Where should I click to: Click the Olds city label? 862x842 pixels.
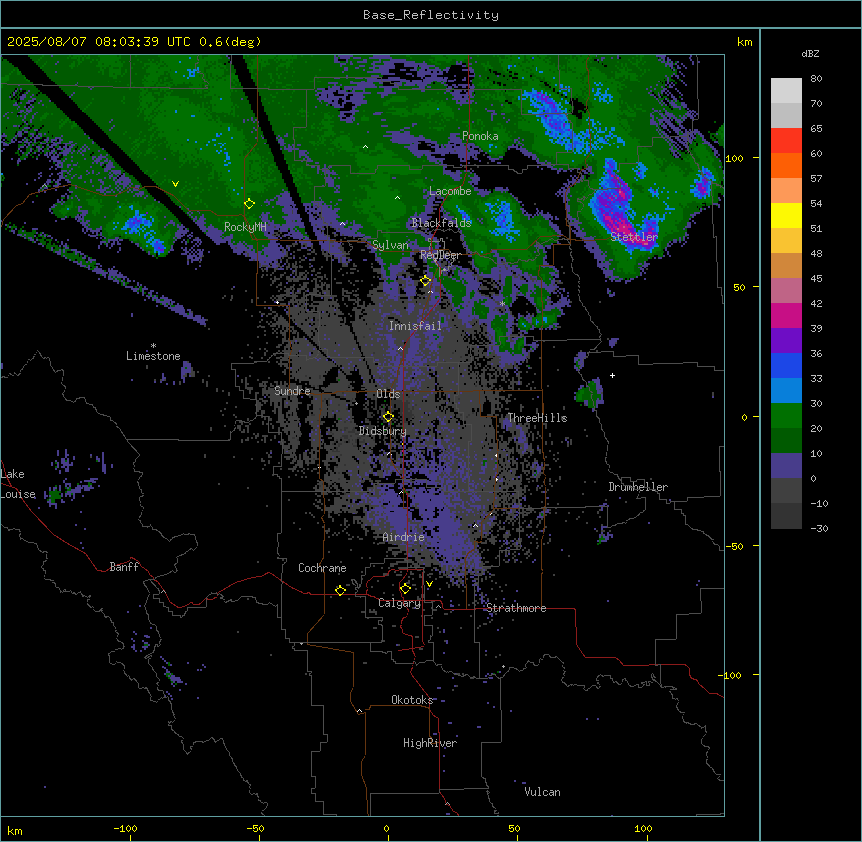tap(388, 394)
